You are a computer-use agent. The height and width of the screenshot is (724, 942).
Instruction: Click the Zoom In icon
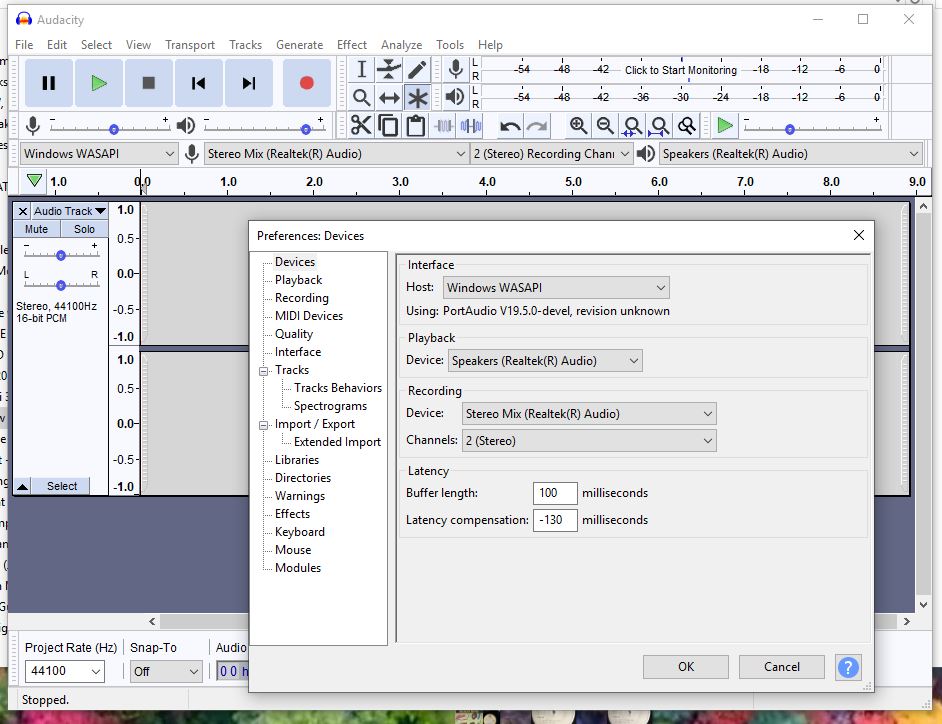tap(578, 126)
